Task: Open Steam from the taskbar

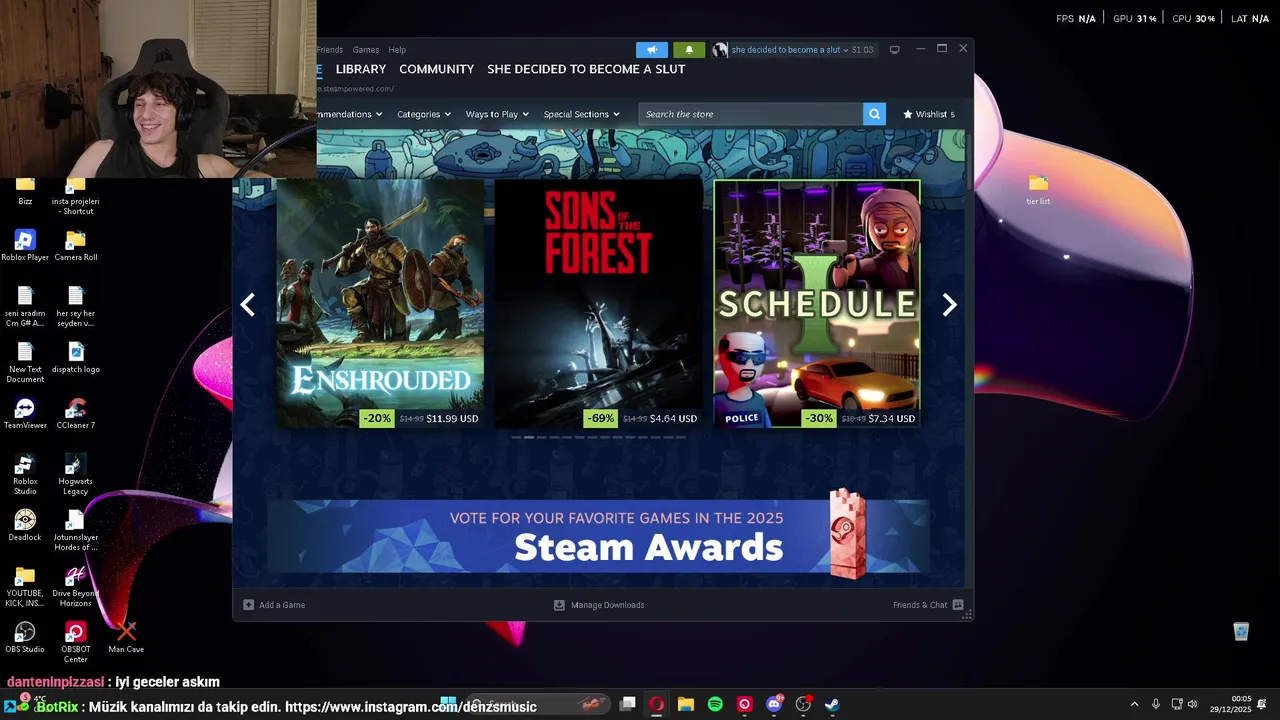Action: pyautogui.click(x=832, y=705)
